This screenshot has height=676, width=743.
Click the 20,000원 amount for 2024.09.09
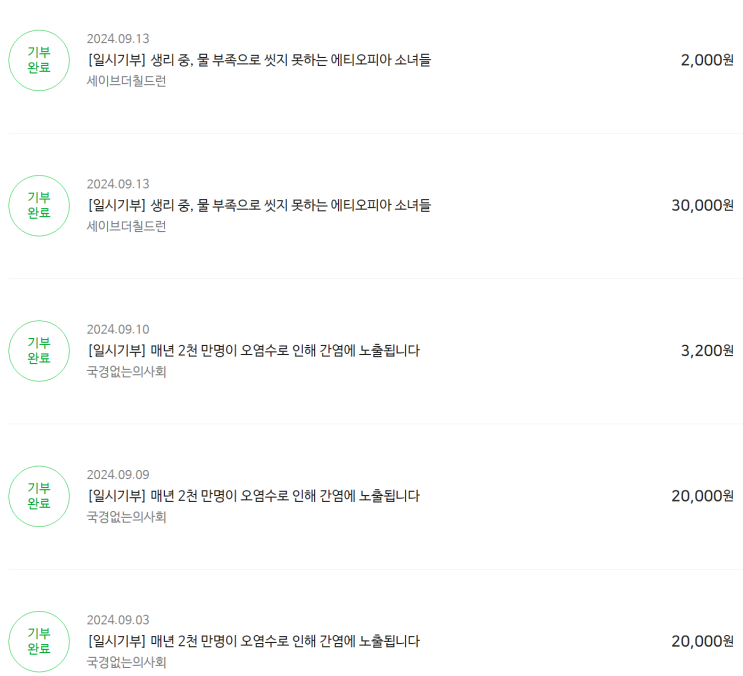point(702,495)
